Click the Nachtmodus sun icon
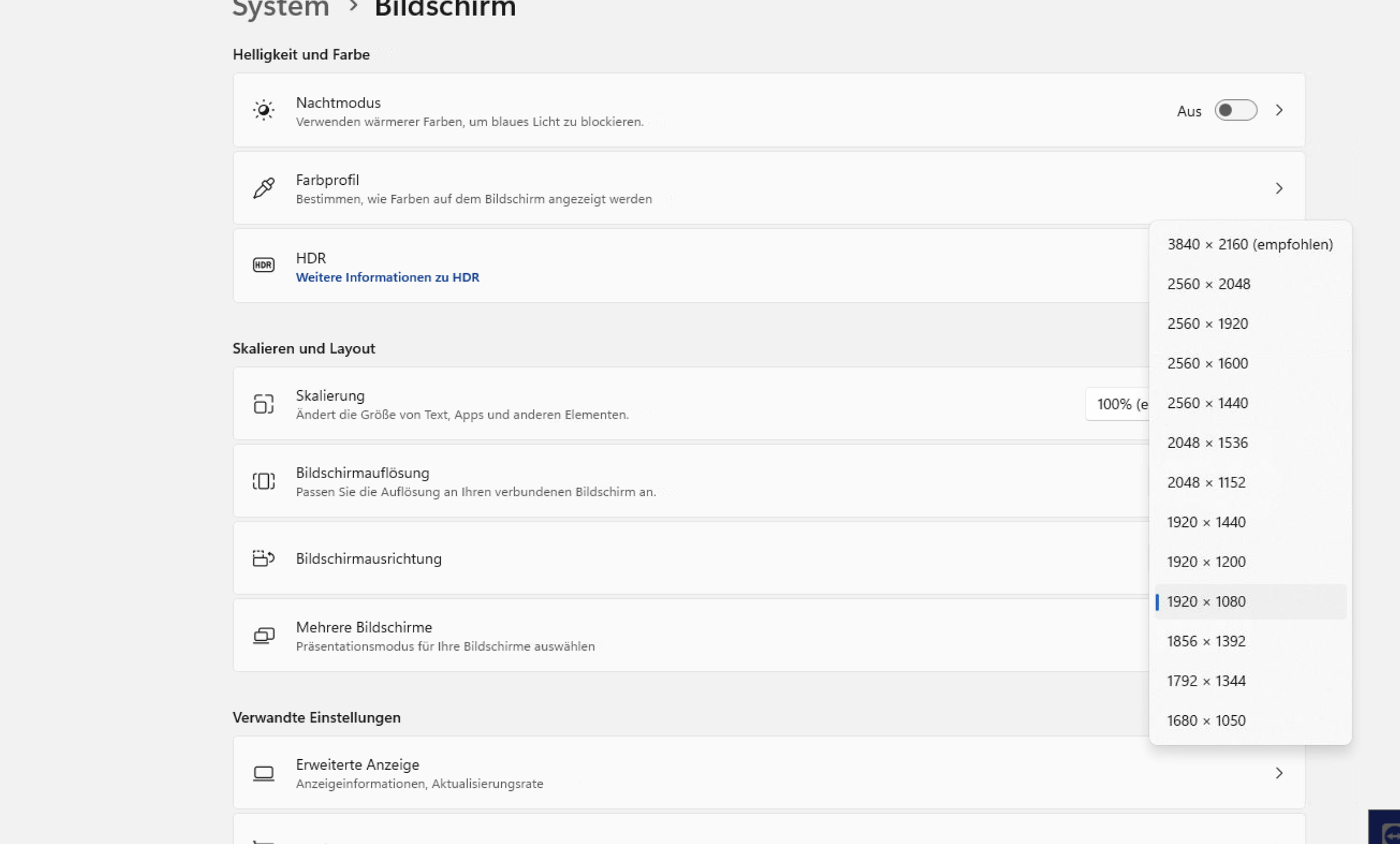The height and width of the screenshot is (844, 1400). point(263,110)
